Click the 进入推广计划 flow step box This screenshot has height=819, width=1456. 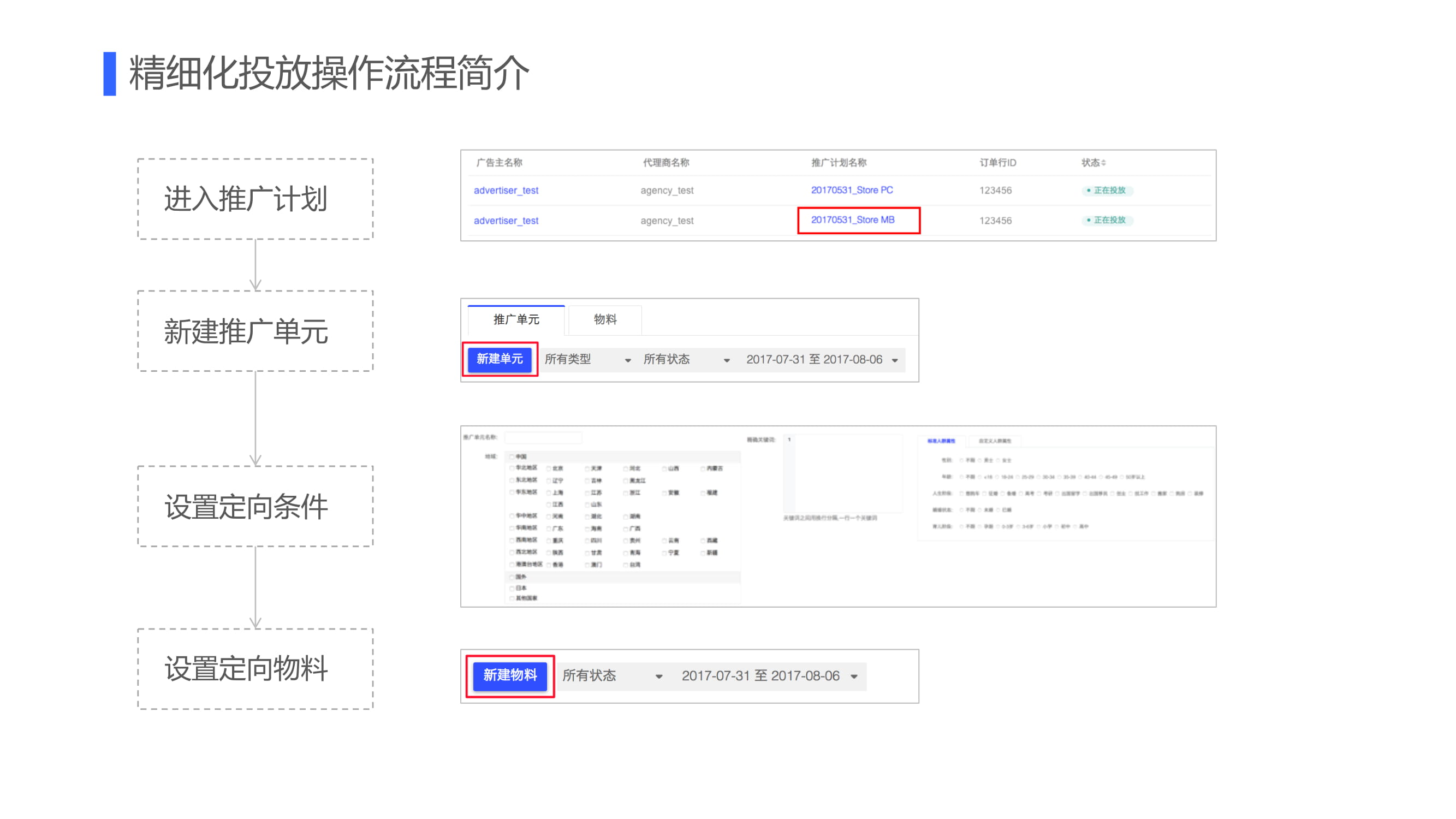pos(255,199)
